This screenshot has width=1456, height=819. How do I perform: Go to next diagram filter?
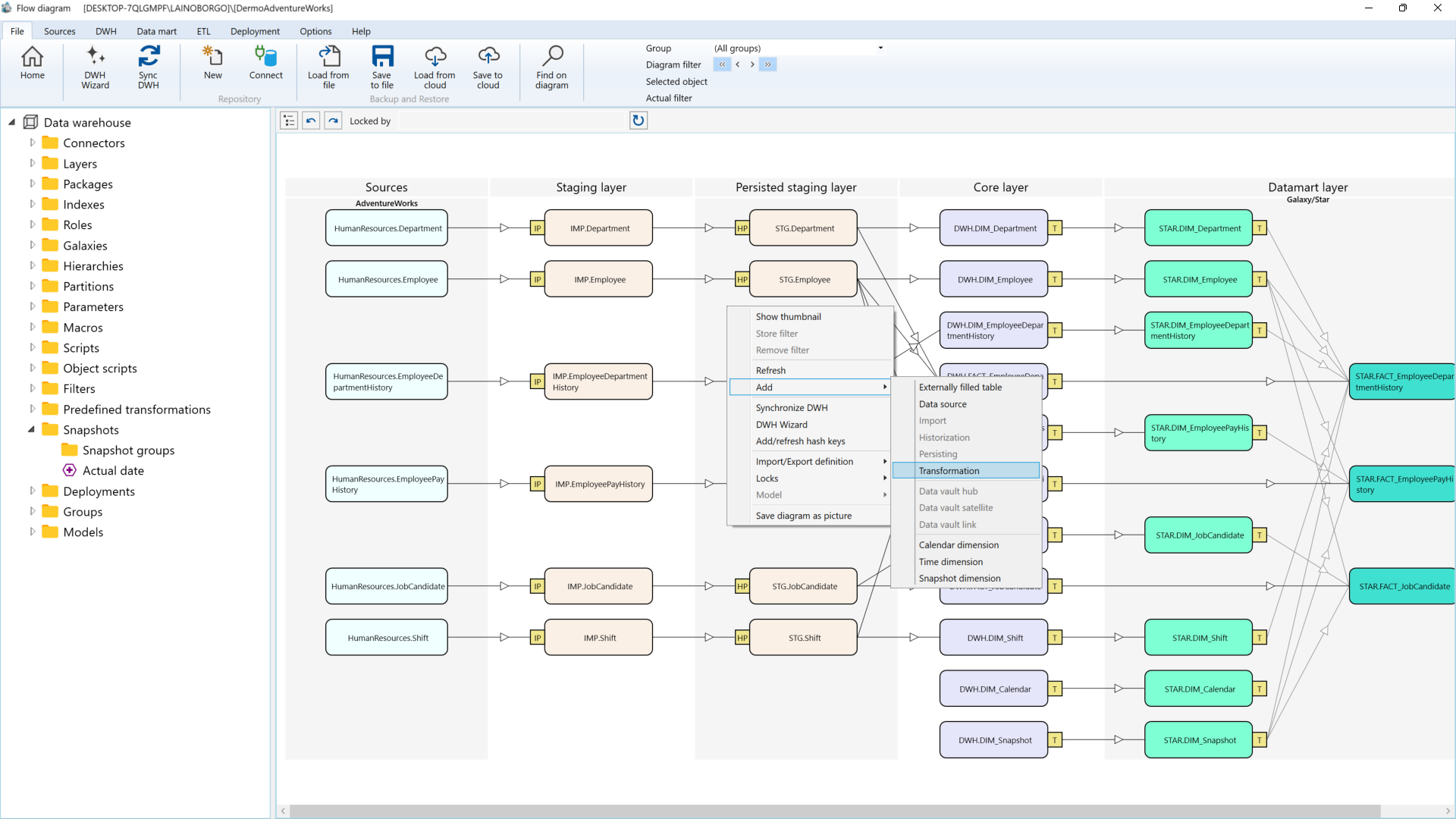(752, 64)
